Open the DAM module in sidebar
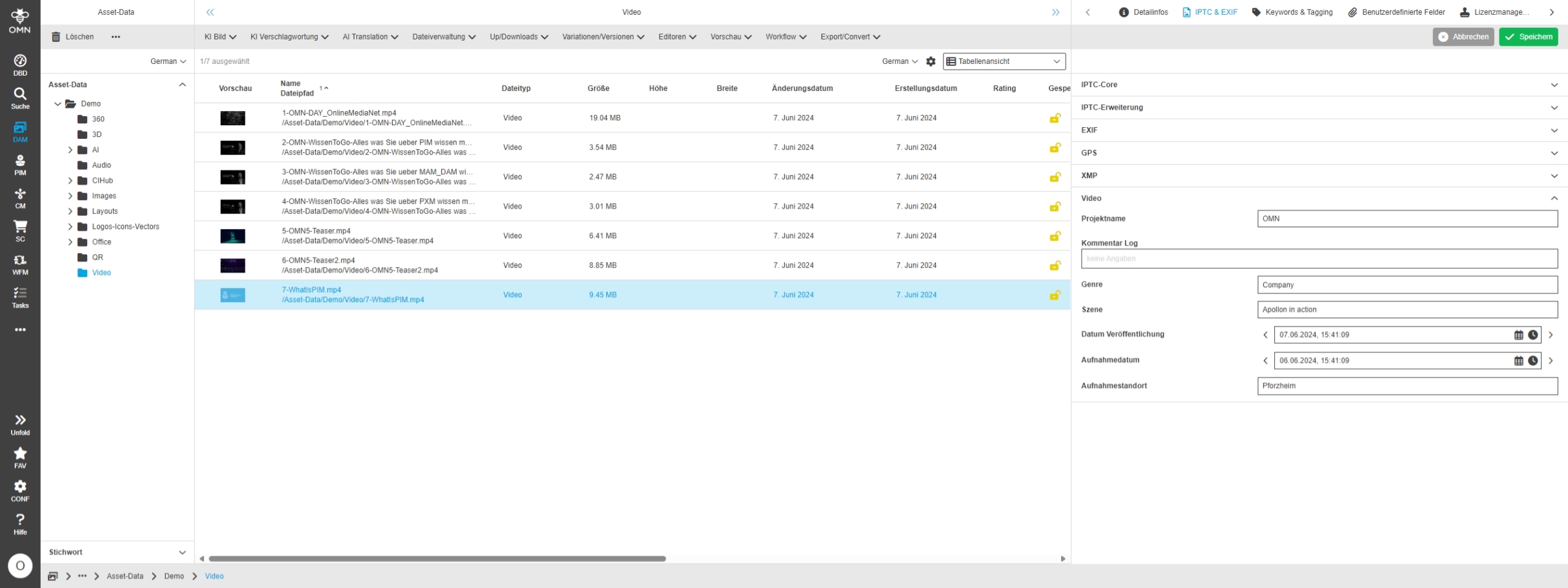Image resolution: width=1568 pixels, height=588 pixels. pyautogui.click(x=20, y=131)
